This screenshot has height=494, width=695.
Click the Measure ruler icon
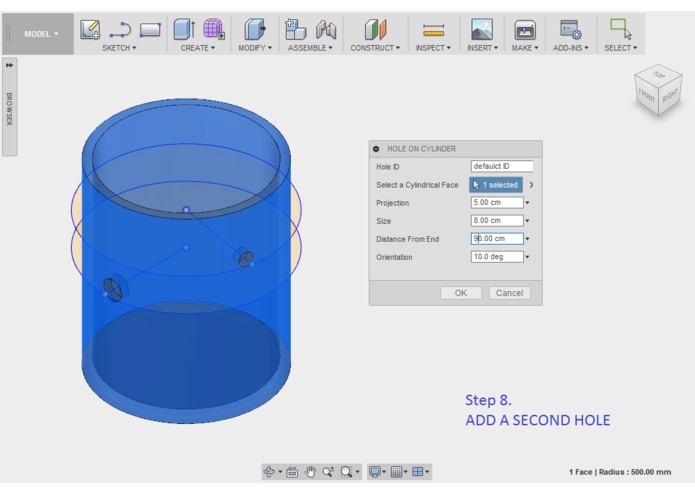click(433, 30)
